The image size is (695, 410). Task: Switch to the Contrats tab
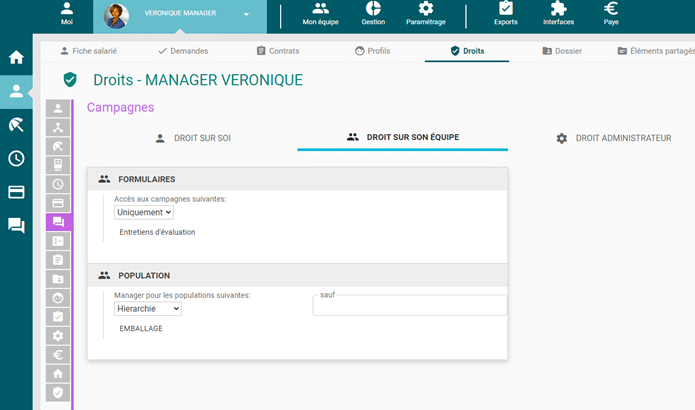click(278, 51)
